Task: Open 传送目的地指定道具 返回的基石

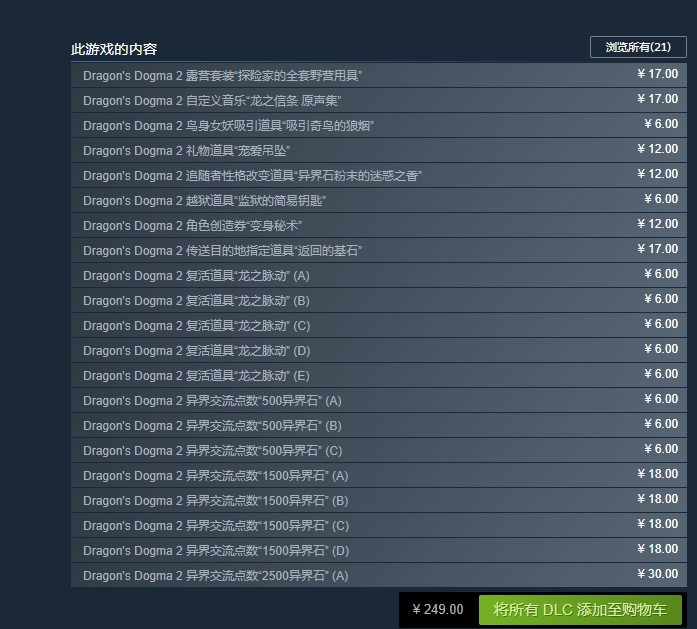Action: pyautogui.click(x=222, y=250)
